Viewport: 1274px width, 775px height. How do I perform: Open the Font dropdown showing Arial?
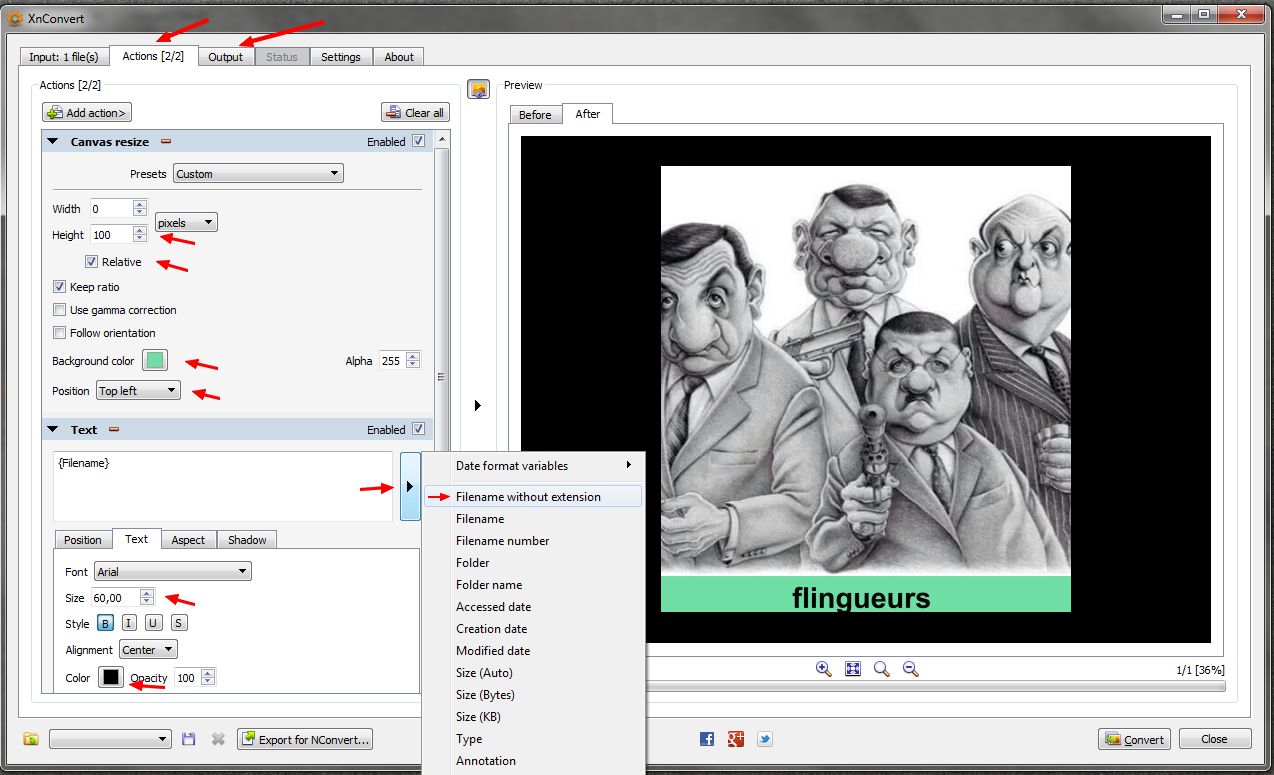[172, 572]
